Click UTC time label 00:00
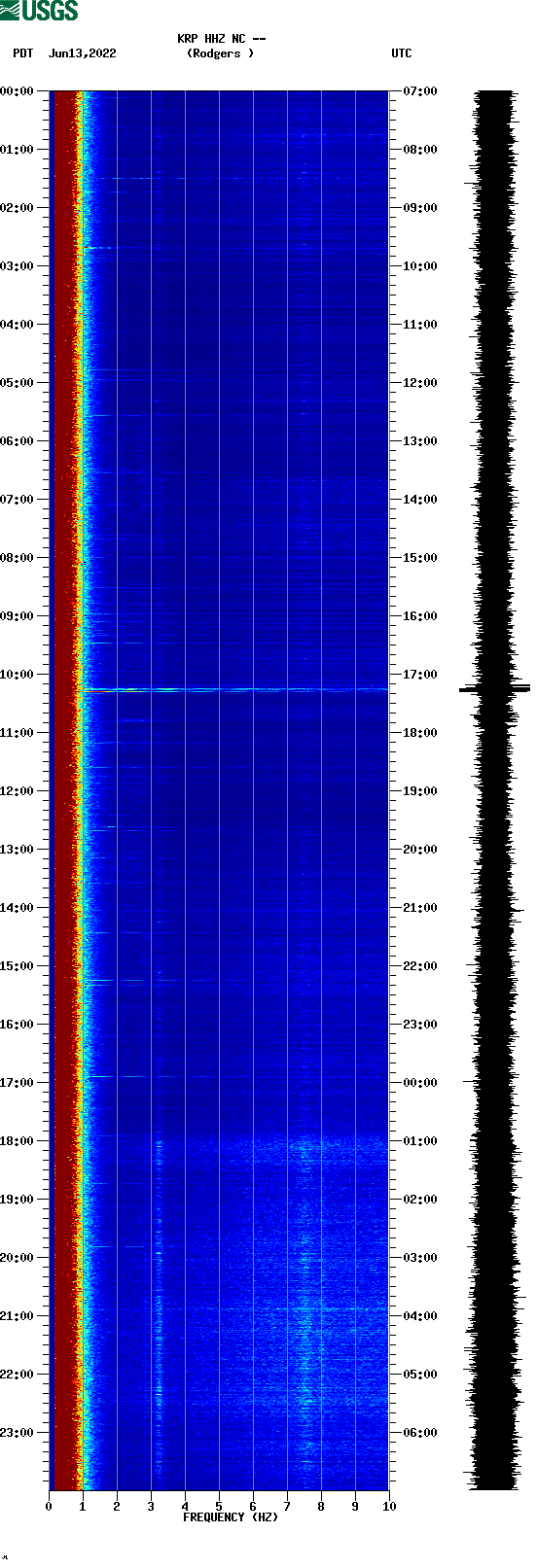537x1568 pixels. (x=420, y=1083)
